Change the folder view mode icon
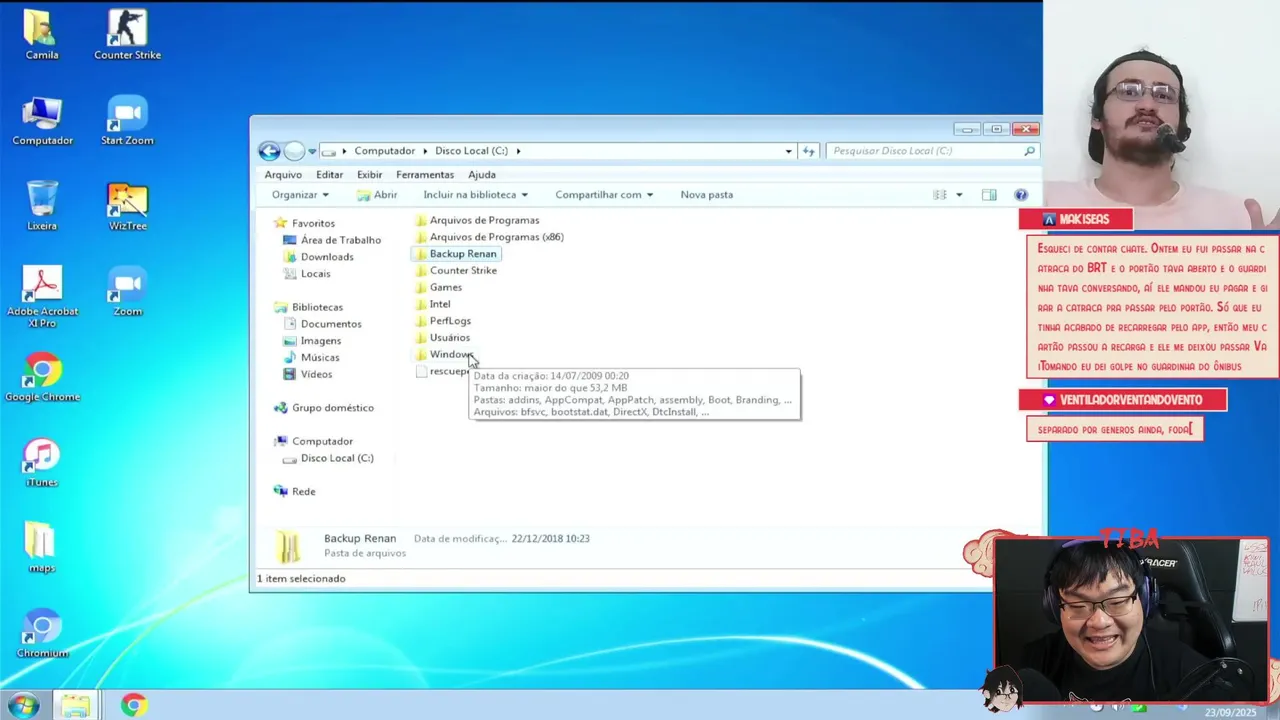This screenshot has width=1280, height=720. pyautogui.click(x=940, y=195)
